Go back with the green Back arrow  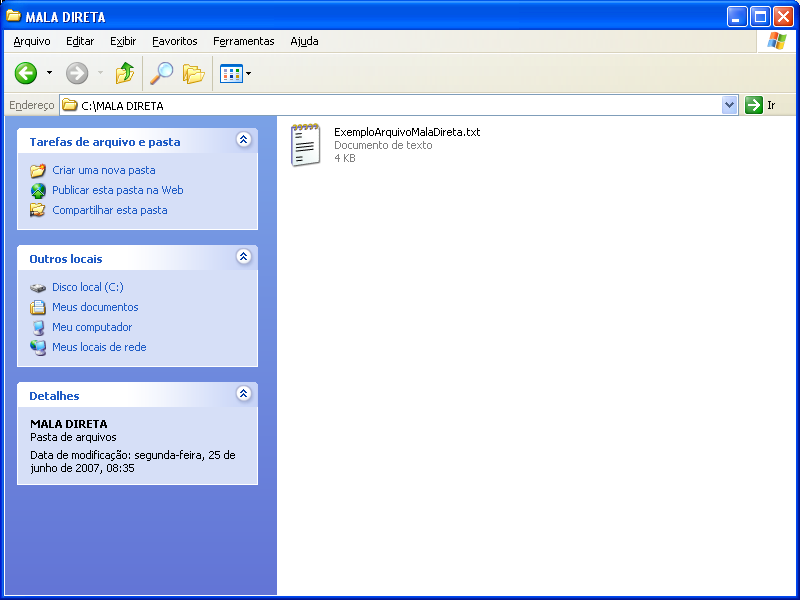(x=26, y=73)
